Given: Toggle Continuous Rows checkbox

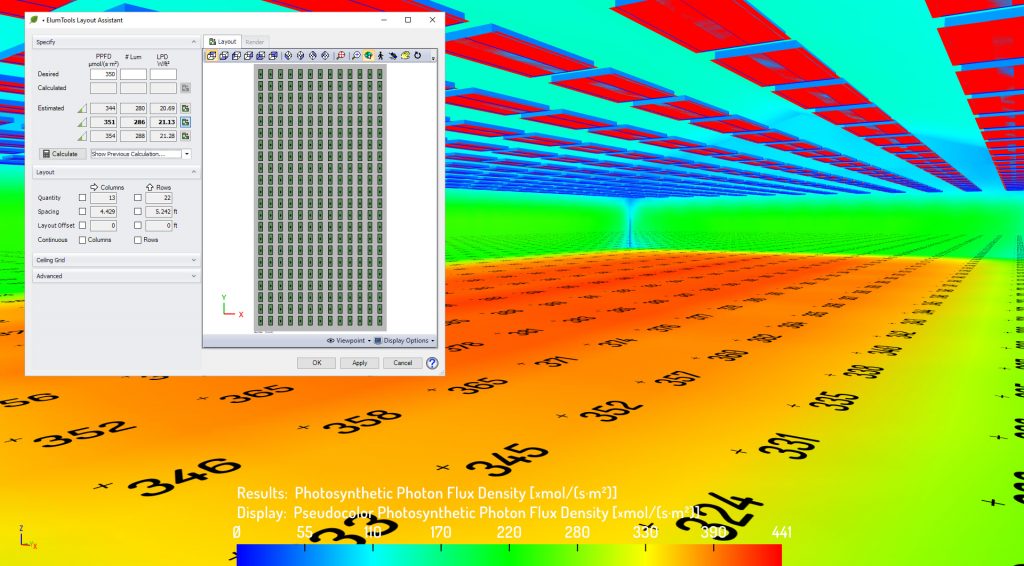Looking at the screenshot, I should pyautogui.click(x=138, y=240).
